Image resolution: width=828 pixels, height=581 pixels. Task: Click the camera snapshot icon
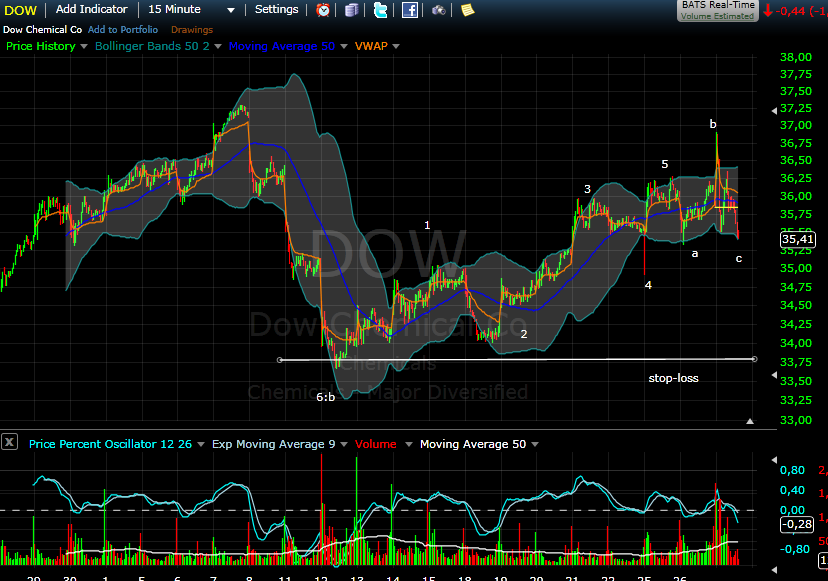pyautogui.click(x=439, y=10)
